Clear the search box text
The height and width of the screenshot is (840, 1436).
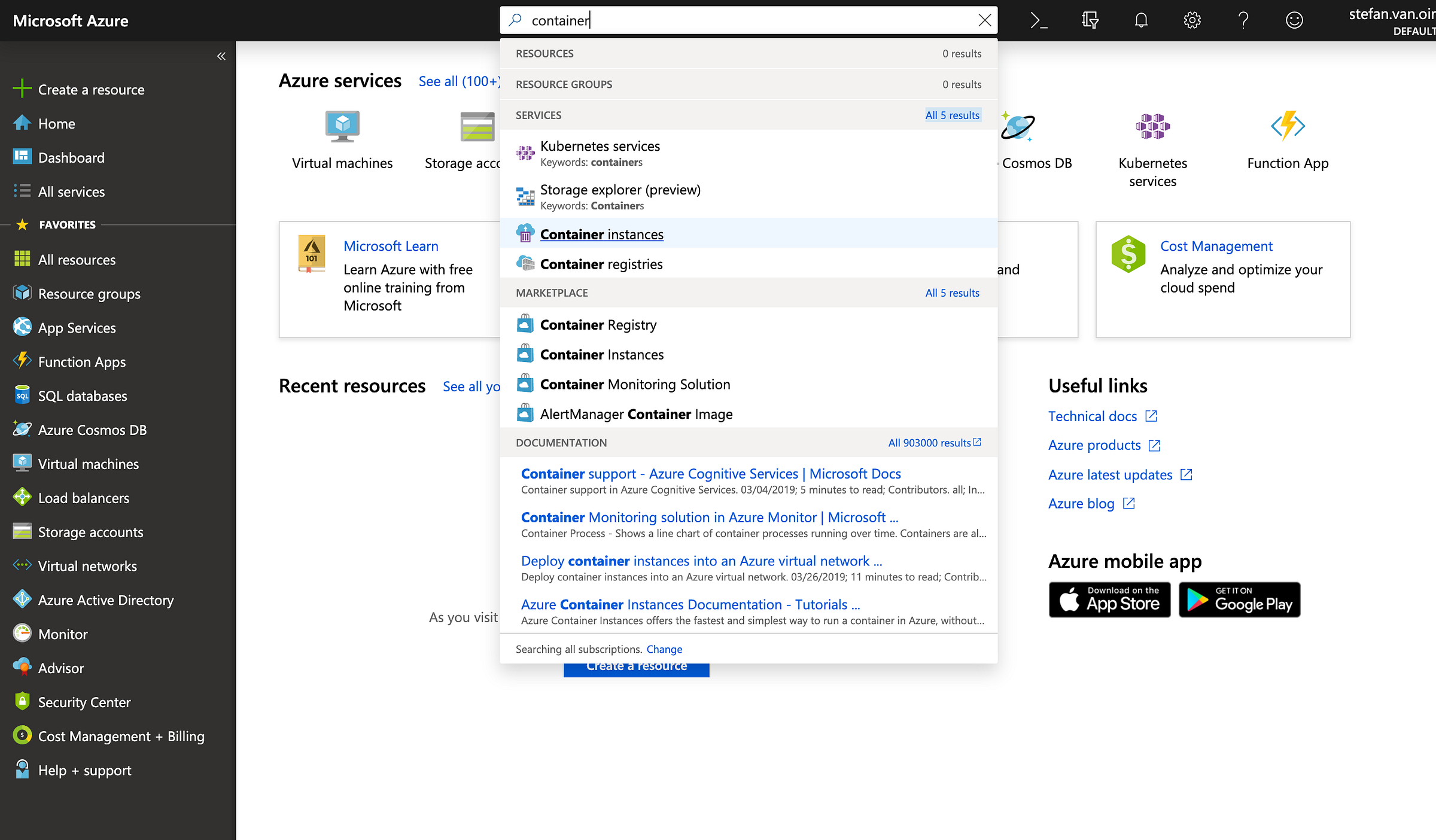(984, 20)
